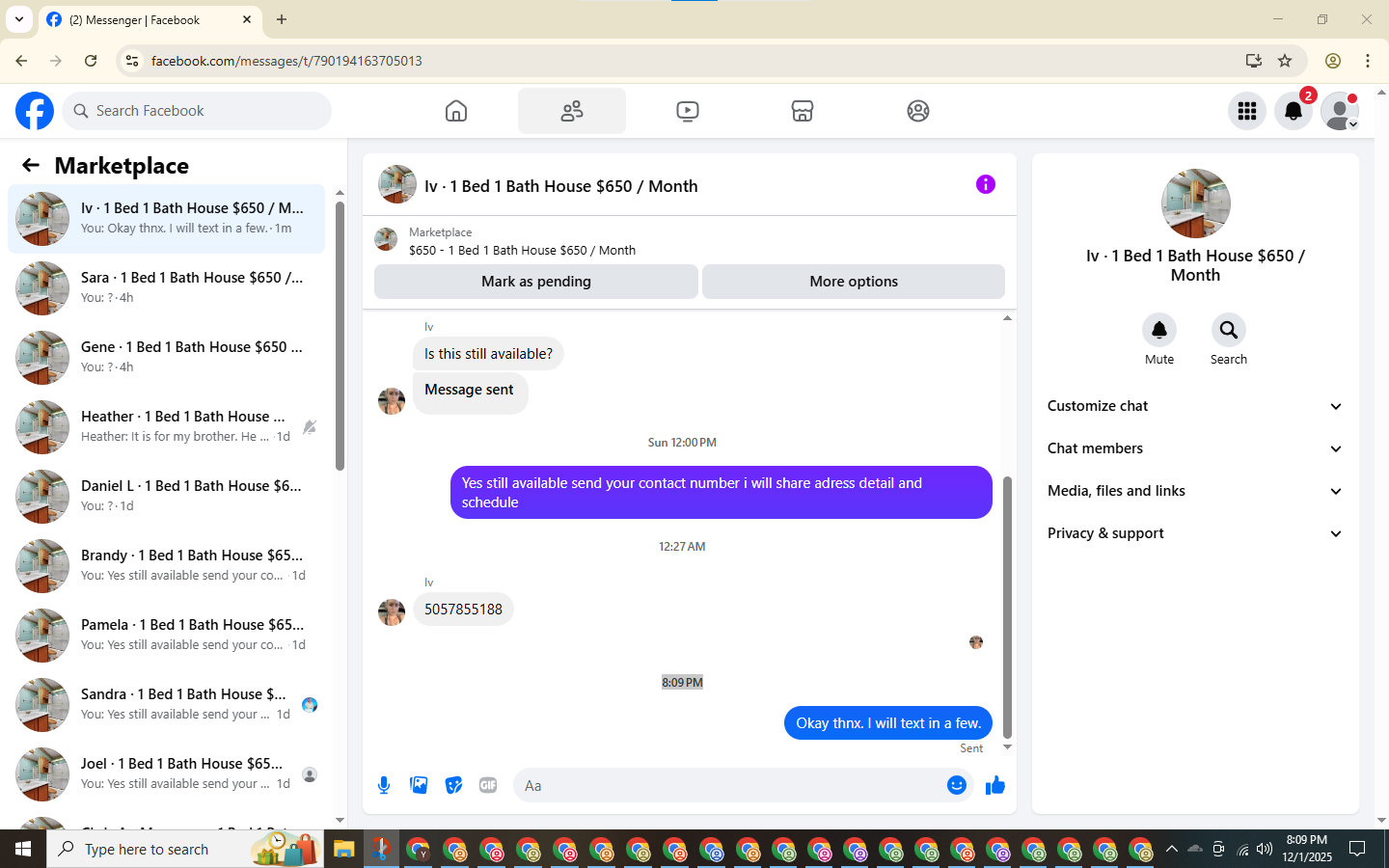The height and width of the screenshot is (868, 1389).
Task: Open conversation information icon
Action: coord(986,184)
